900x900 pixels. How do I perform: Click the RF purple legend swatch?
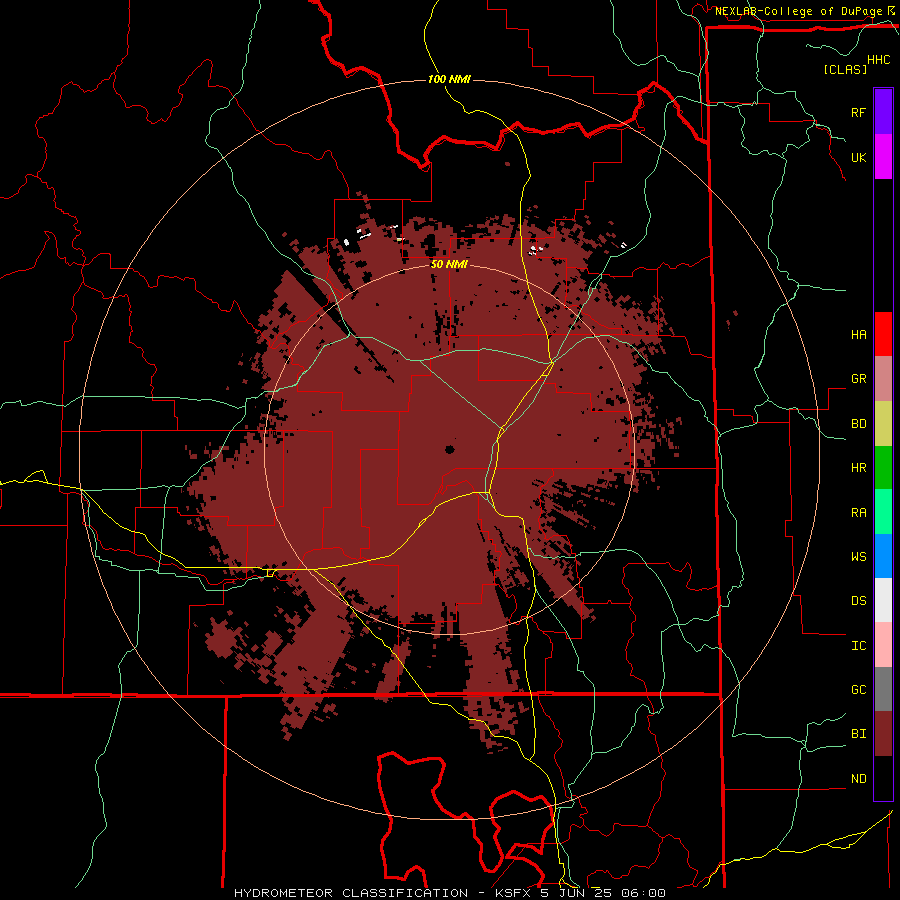click(x=883, y=112)
